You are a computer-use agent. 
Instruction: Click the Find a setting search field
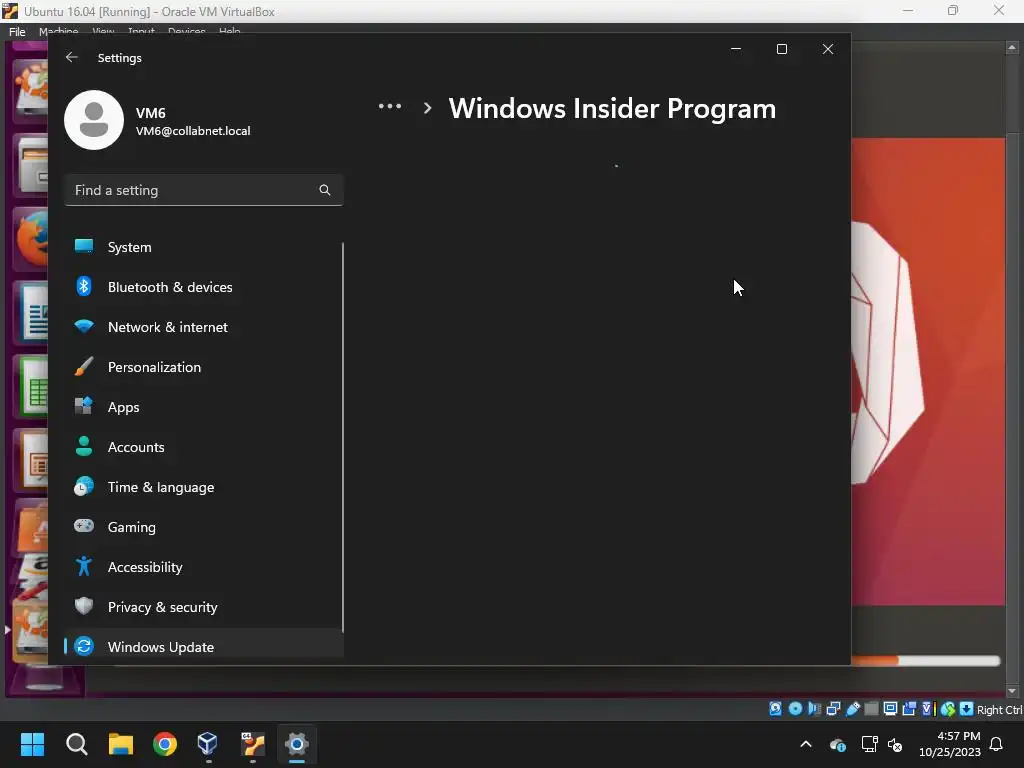click(x=204, y=190)
